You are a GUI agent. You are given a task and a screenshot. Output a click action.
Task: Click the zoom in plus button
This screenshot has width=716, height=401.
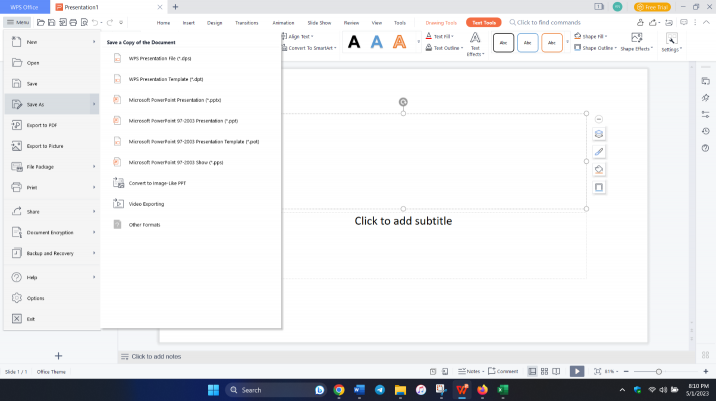705,371
